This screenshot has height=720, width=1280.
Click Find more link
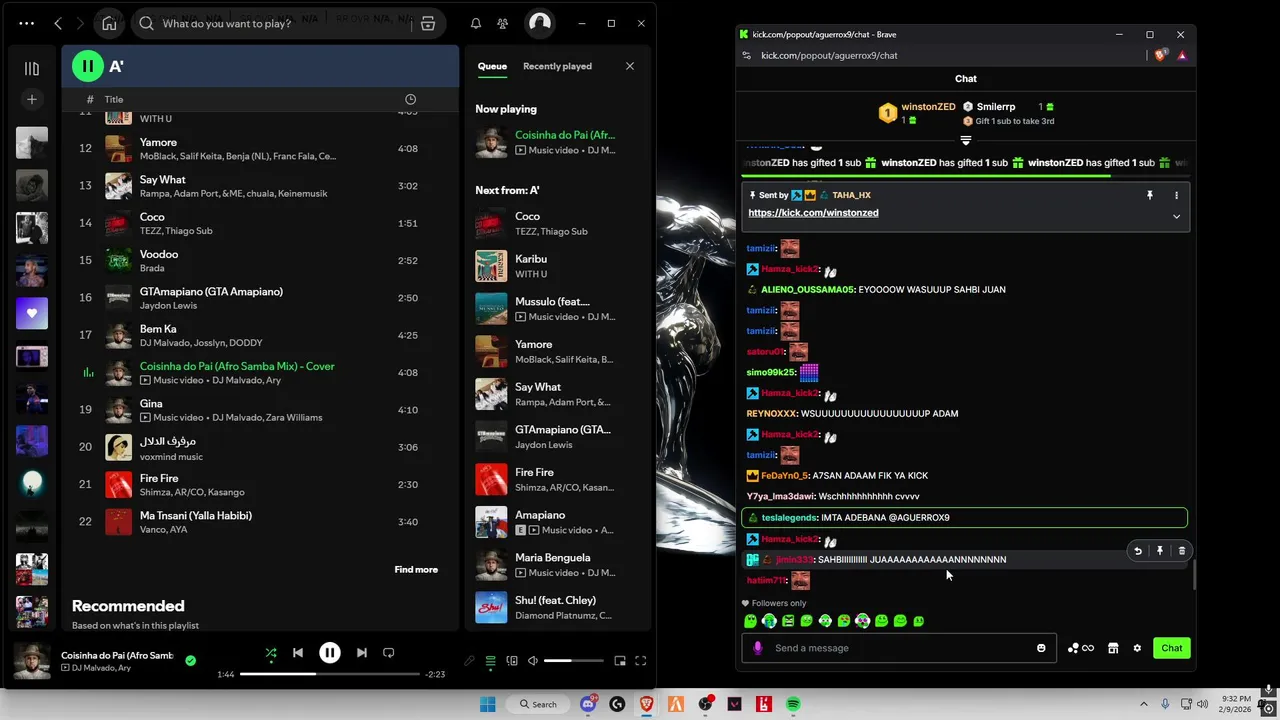pyautogui.click(x=416, y=569)
